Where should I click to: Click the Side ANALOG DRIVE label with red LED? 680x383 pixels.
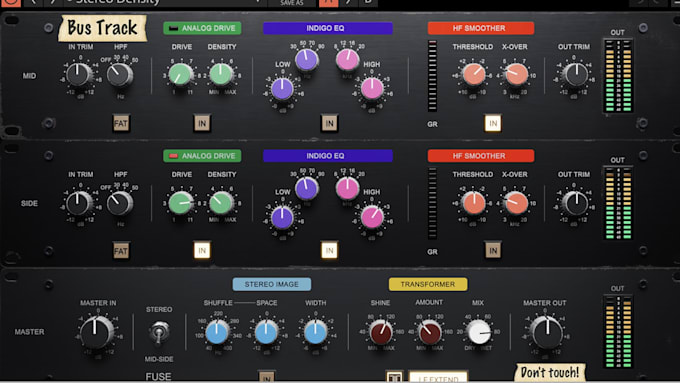click(202, 156)
